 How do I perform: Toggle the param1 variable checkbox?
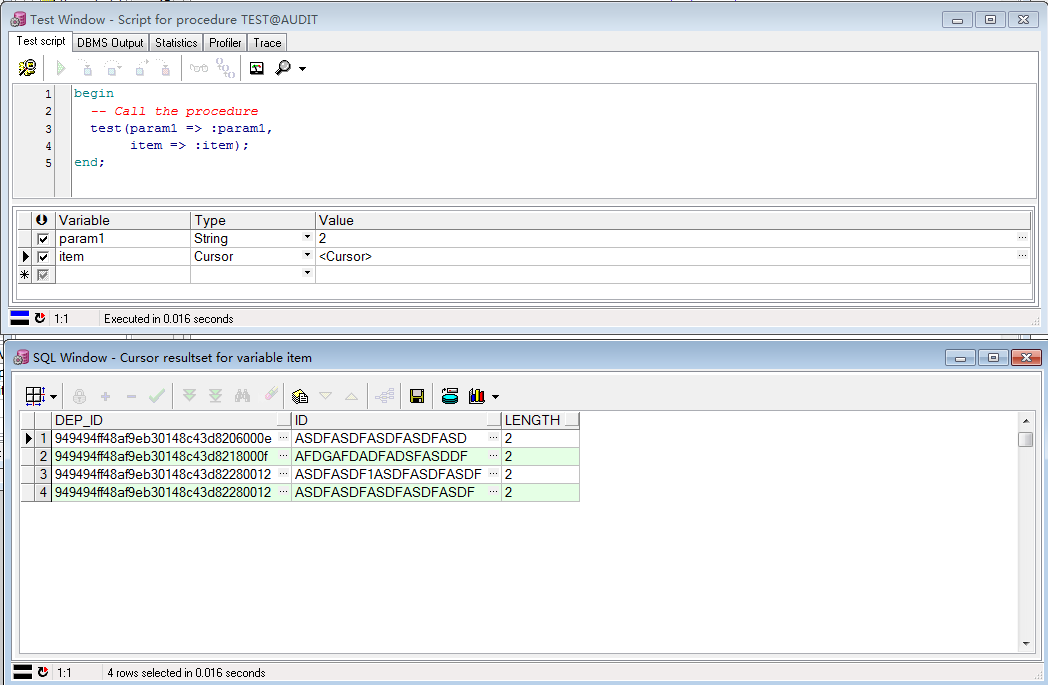click(x=42, y=239)
